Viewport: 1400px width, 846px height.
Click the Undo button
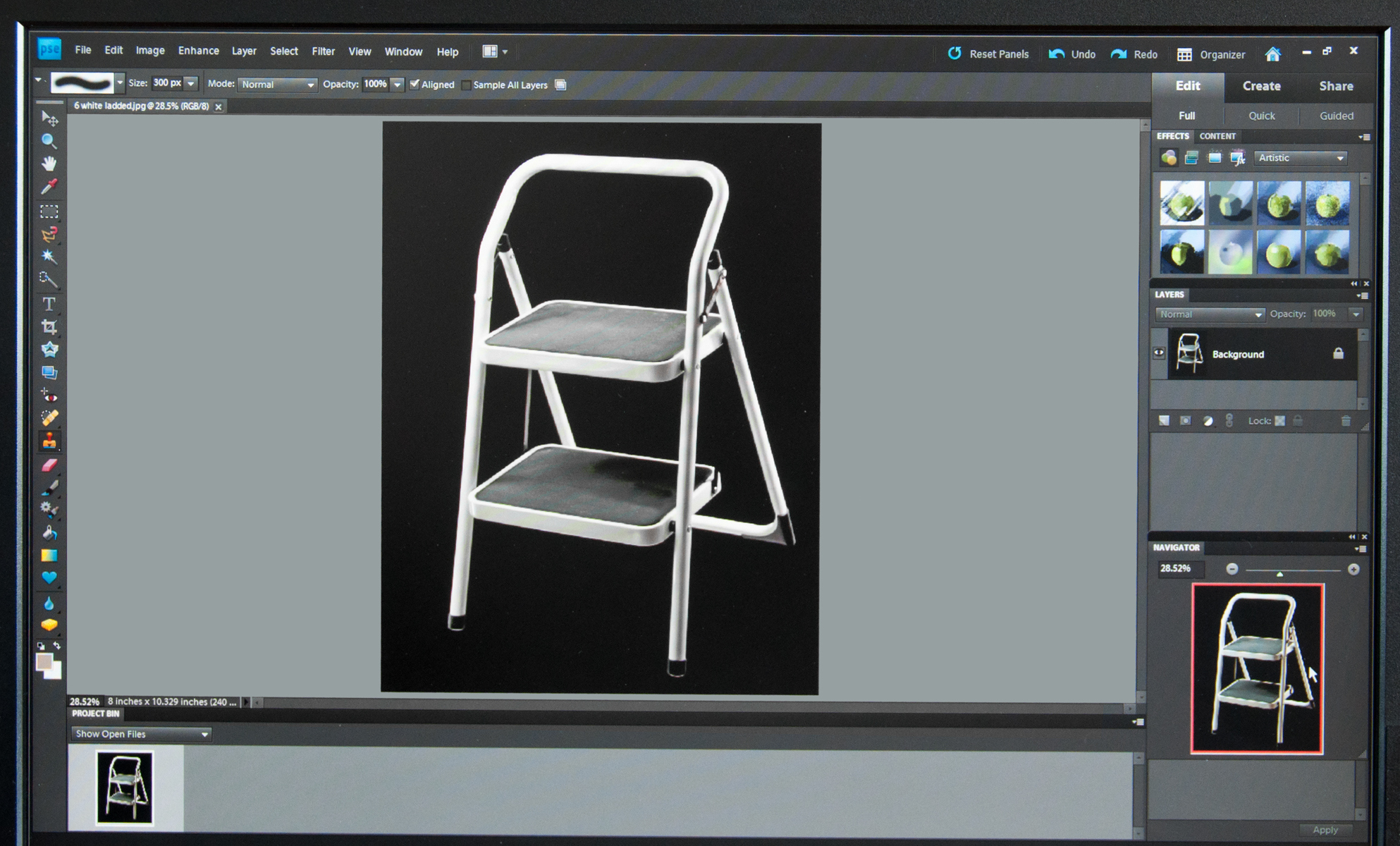(x=1072, y=54)
